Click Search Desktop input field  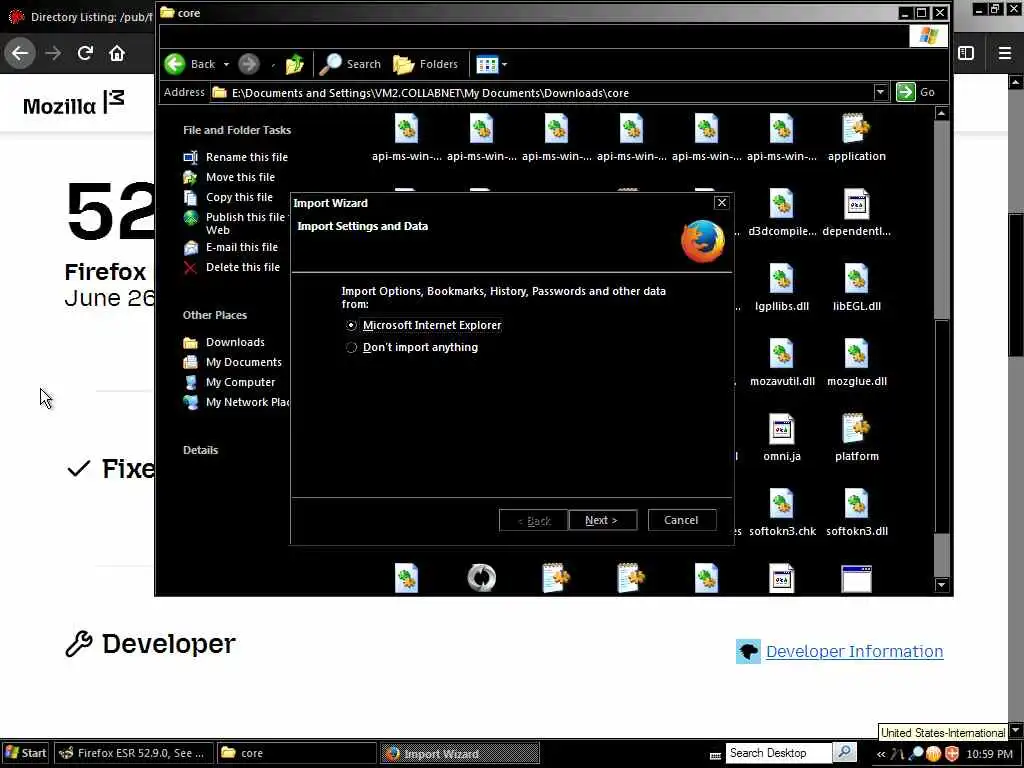click(x=778, y=753)
